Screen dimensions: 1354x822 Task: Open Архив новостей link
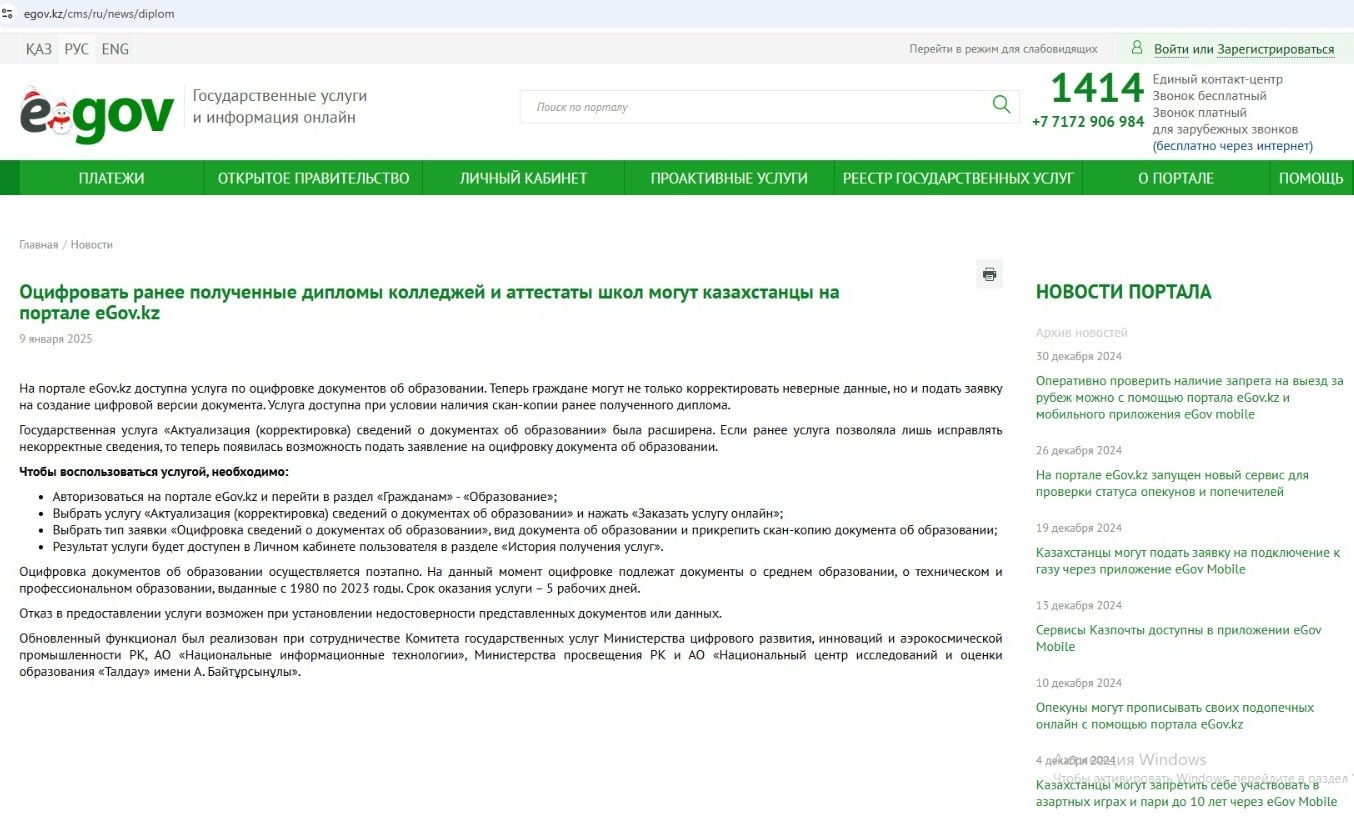point(1081,332)
